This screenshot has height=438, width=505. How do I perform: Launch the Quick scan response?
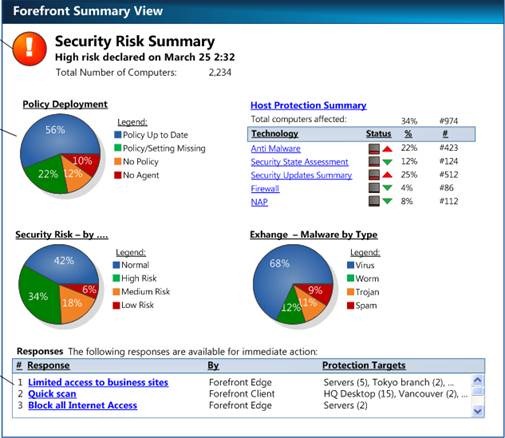coord(52,394)
